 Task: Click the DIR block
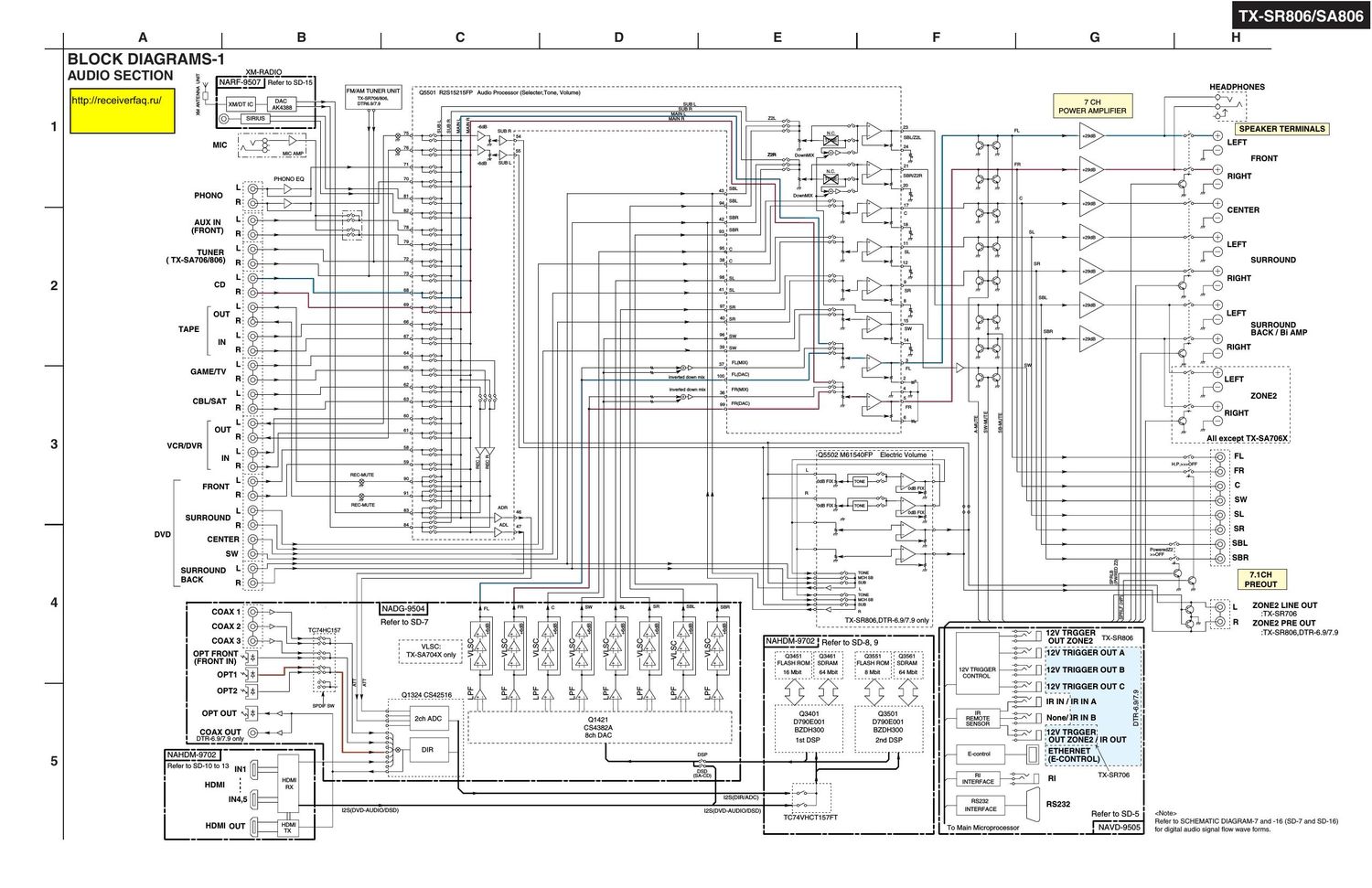427,750
